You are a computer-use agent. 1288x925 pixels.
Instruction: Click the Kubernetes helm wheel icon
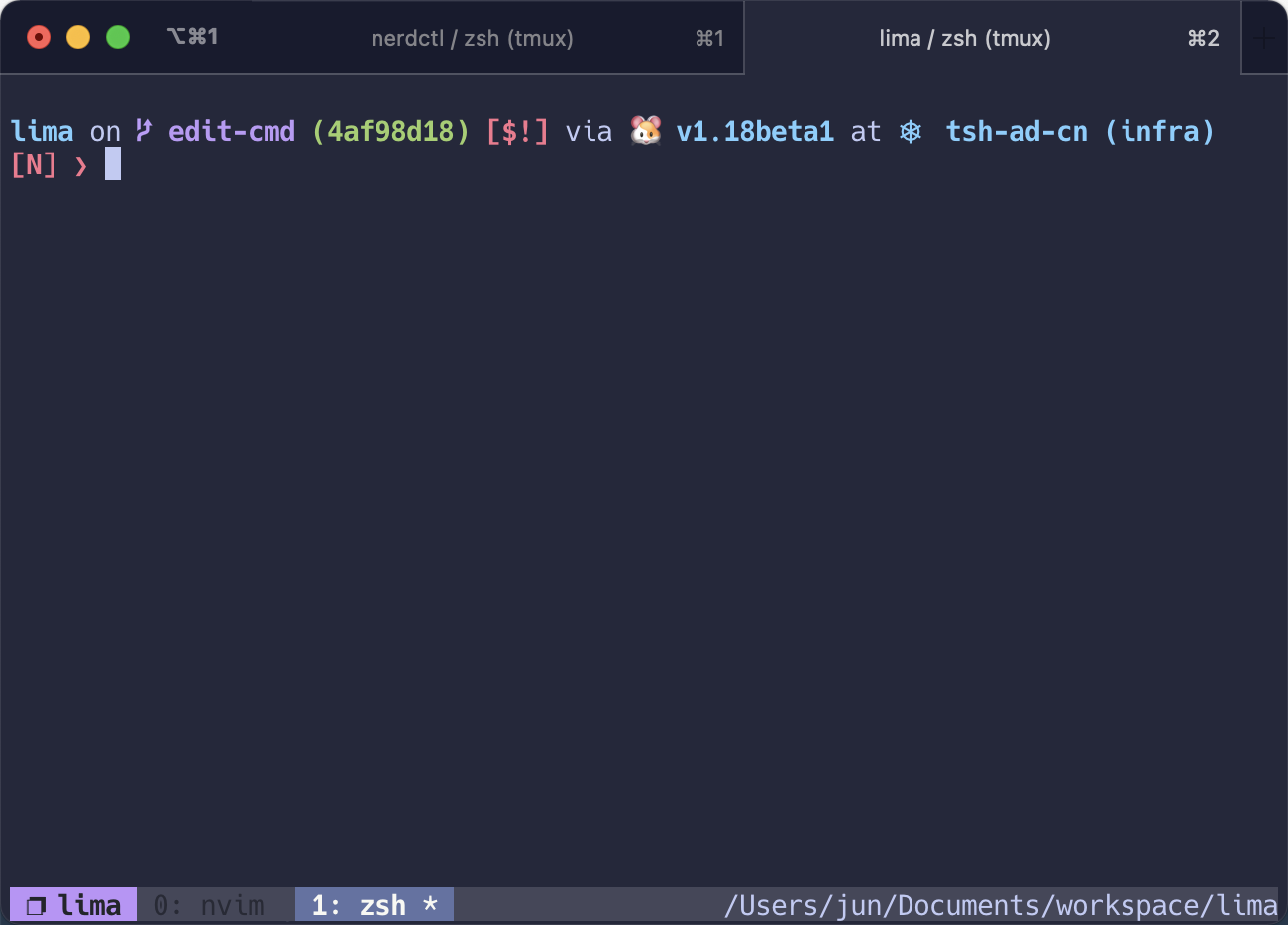(911, 131)
